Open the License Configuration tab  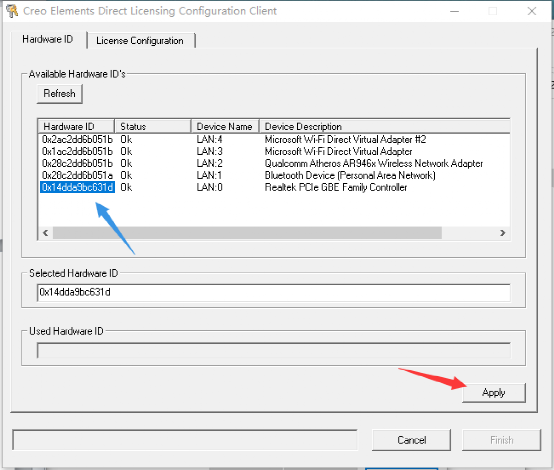point(140,41)
